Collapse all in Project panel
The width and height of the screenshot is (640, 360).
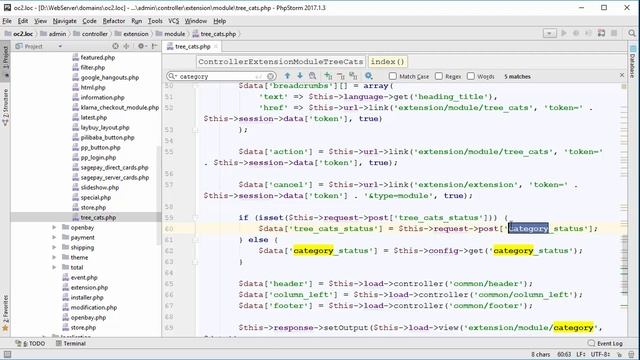coord(126,46)
